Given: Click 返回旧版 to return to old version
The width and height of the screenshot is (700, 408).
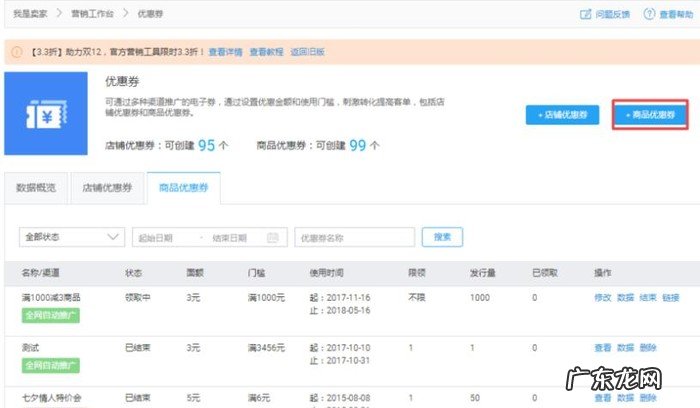Looking at the screenshot, I should pos(308,52).
